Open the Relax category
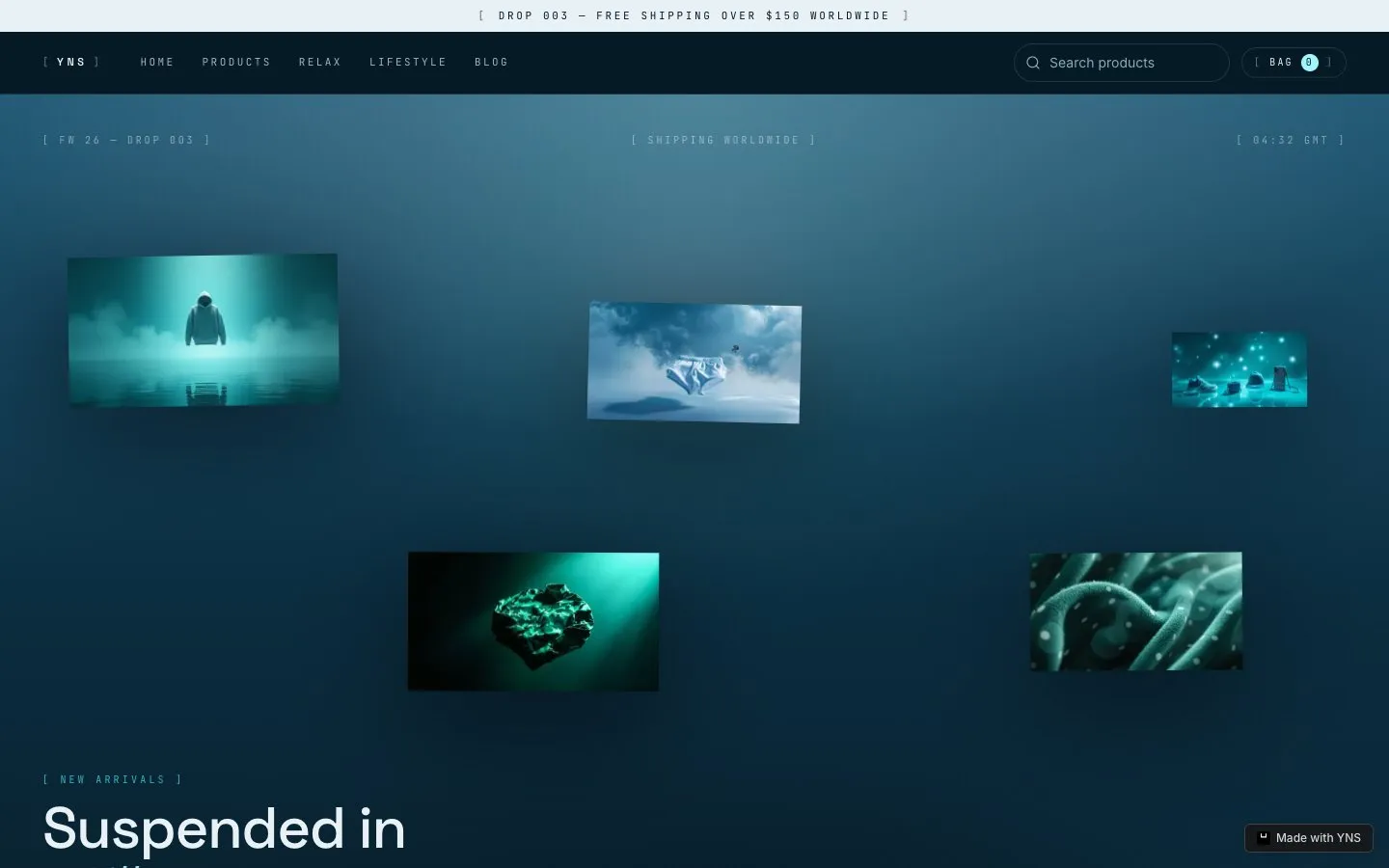Viewport: 1389px width, 868px height. point(320,62)
